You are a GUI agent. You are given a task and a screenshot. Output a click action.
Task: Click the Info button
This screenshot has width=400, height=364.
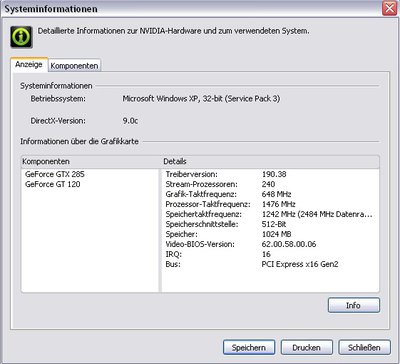(354, 305)
